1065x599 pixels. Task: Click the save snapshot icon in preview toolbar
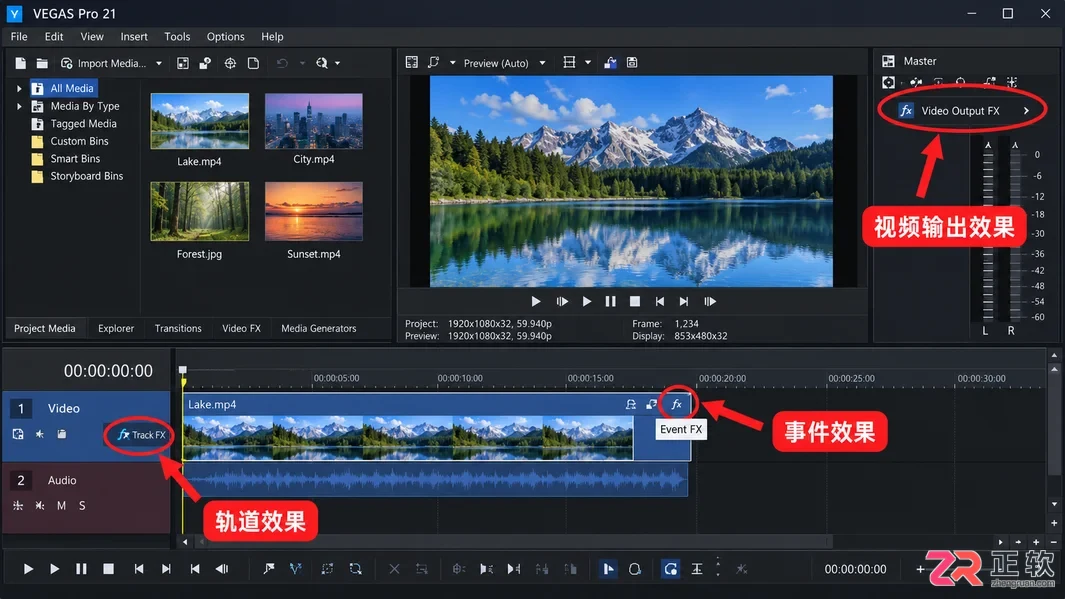[632, 62]
